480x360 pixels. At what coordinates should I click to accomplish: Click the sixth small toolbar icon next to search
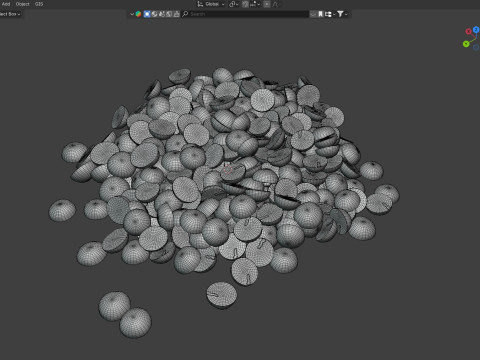pos(176,14)
